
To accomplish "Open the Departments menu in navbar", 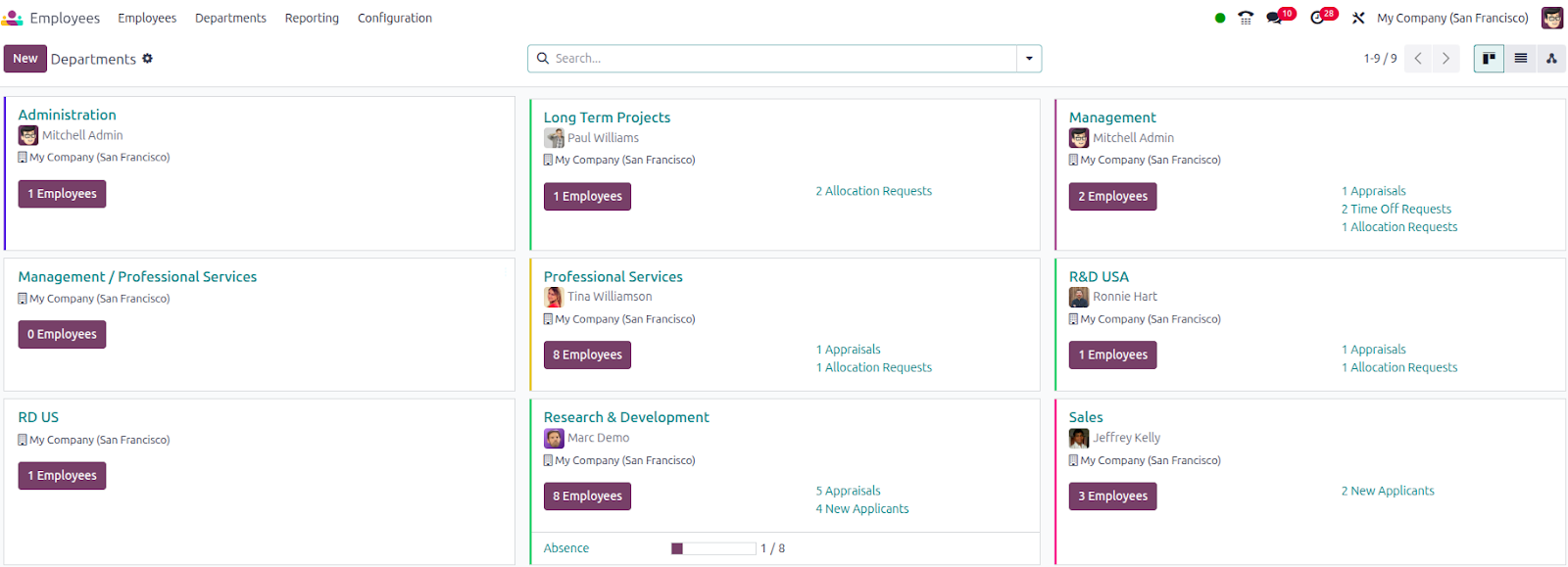I will (x=230, y=18).
